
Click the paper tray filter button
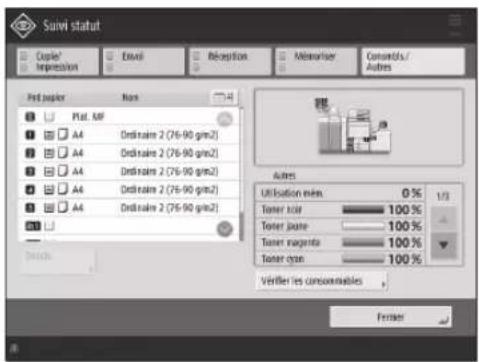[x=224, y=97]
